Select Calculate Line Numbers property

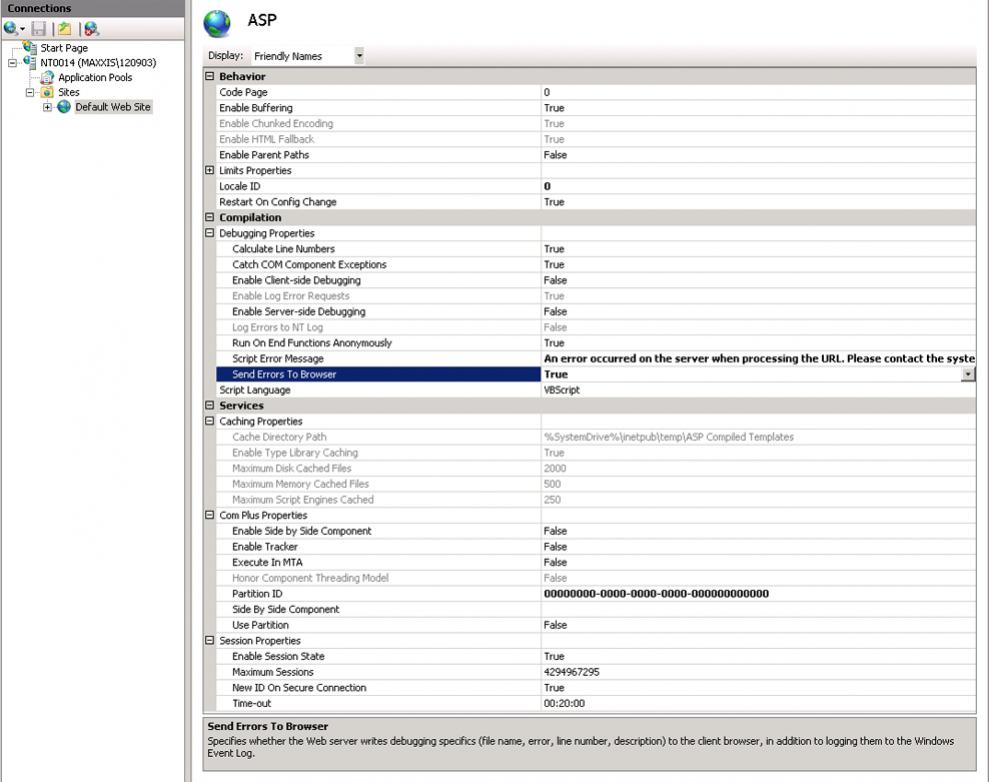click(x=595, y=248)
